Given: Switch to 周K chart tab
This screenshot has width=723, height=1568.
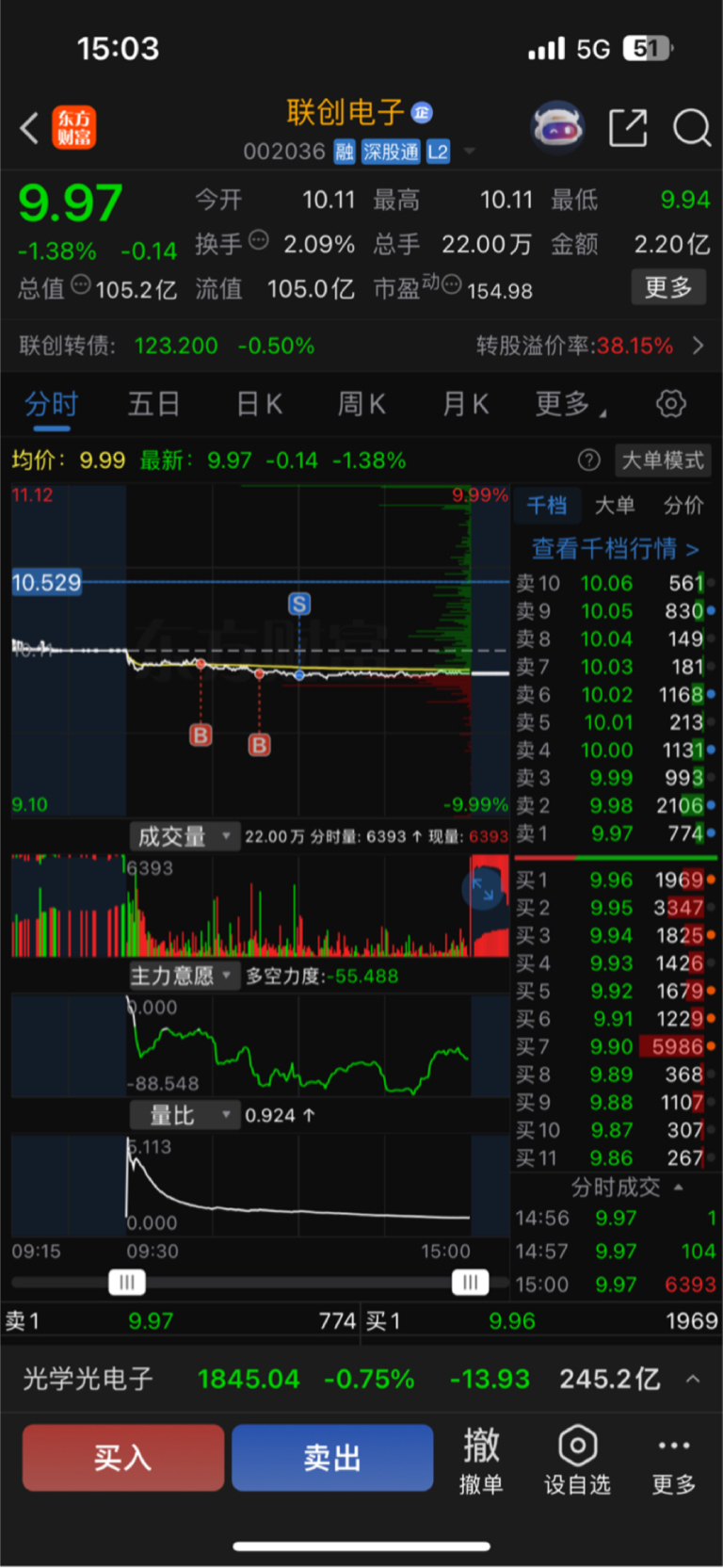Looking at the screenshot, I should click(x=361, y=405).
